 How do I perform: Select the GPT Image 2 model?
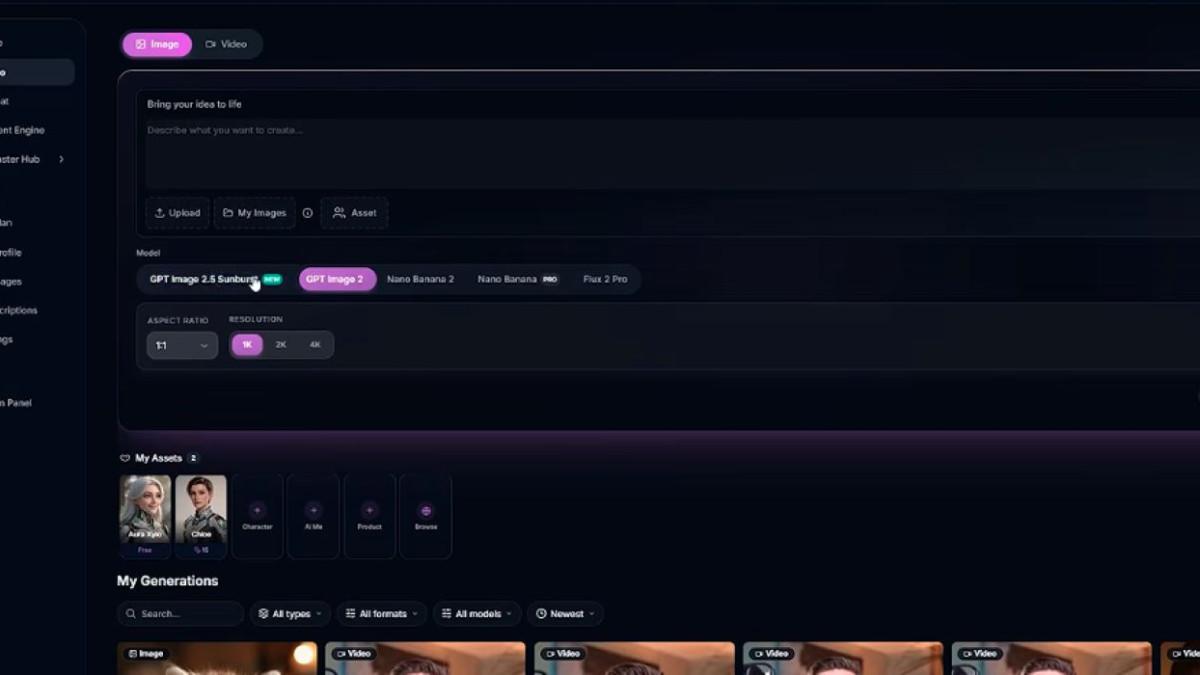337,279
